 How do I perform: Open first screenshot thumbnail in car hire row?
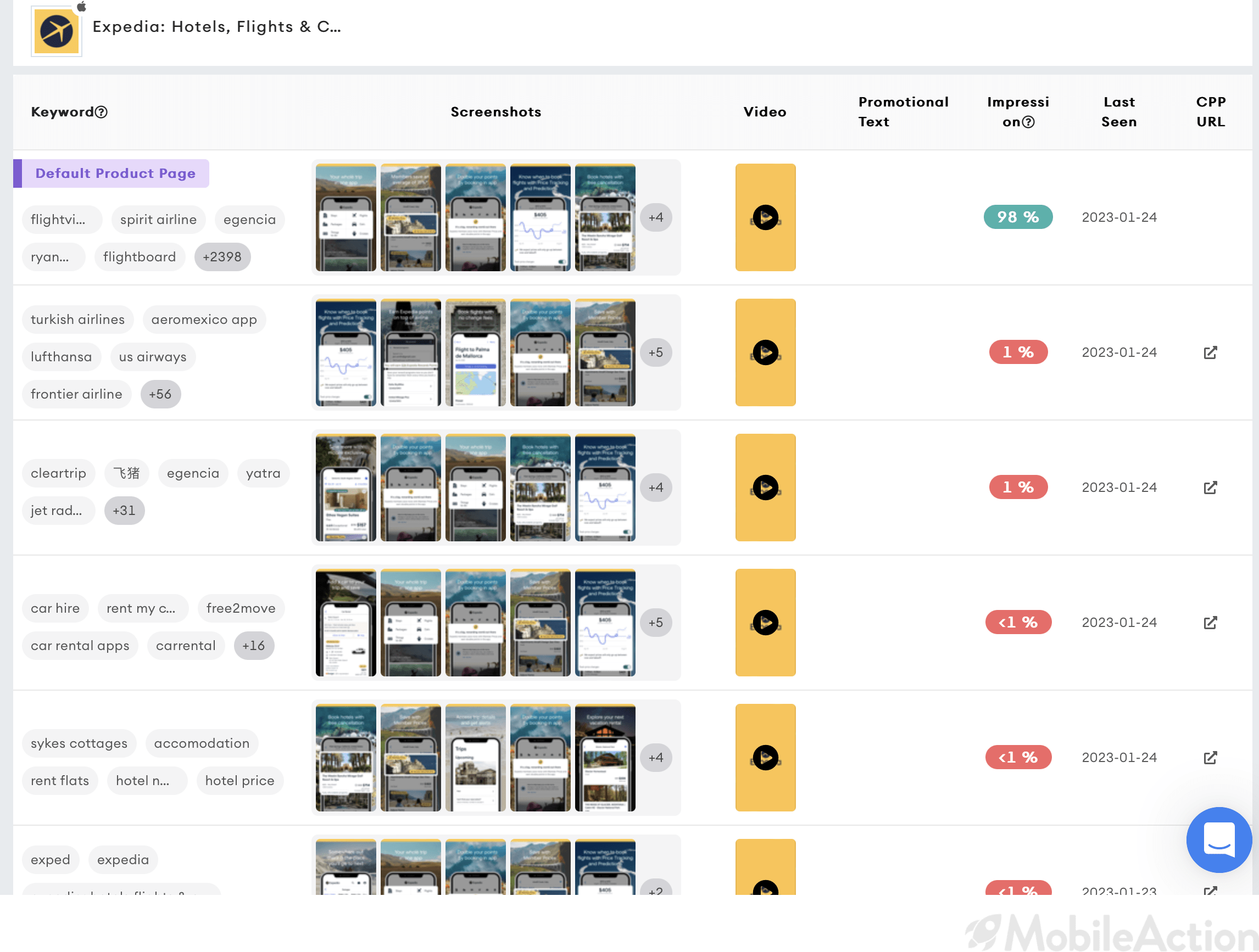(346, 623)
